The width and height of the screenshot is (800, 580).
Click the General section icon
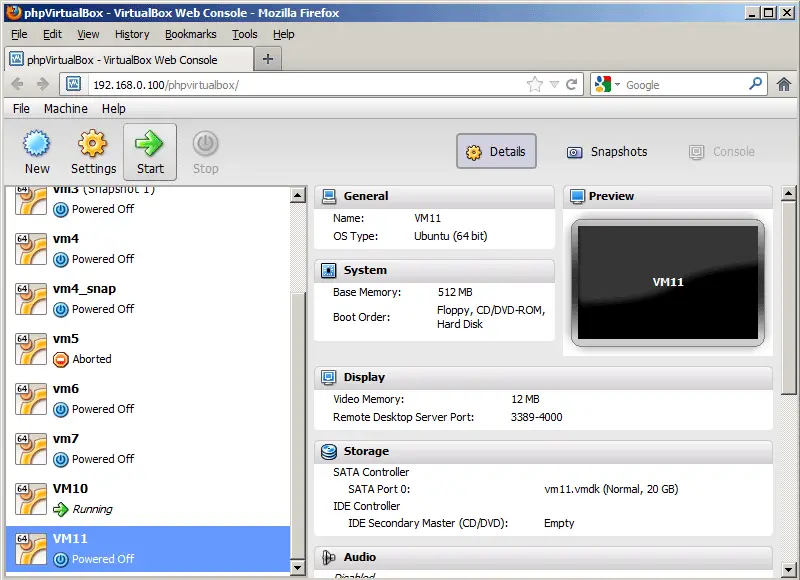[x=329, y=196]
